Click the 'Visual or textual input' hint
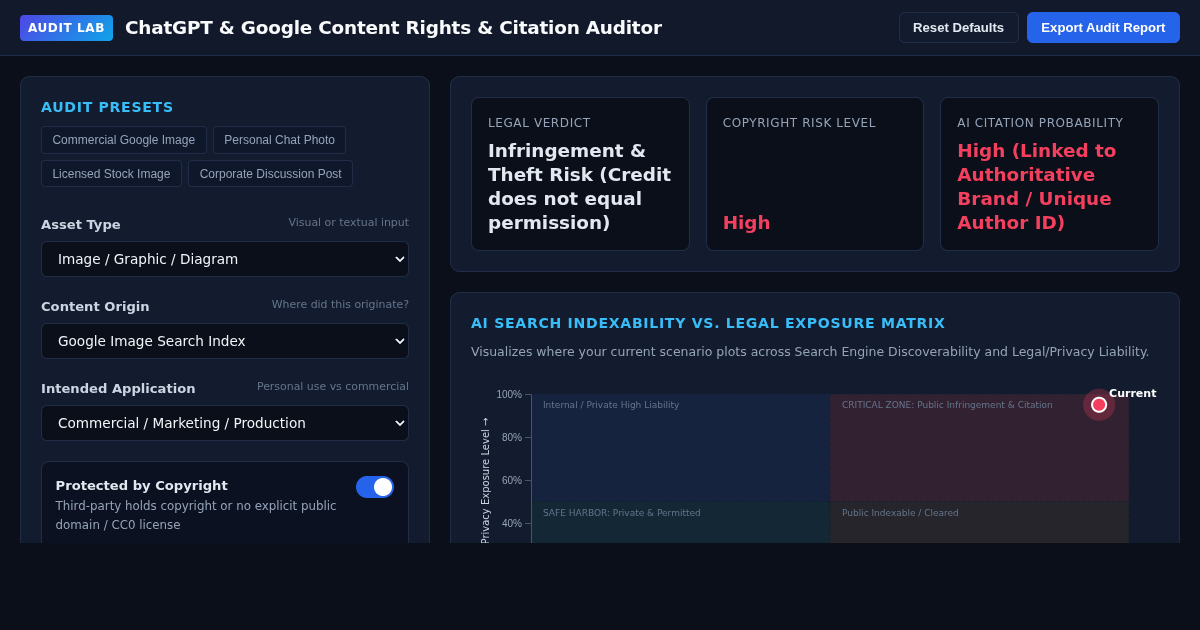Screen dimensions: 1200x630 348,223
